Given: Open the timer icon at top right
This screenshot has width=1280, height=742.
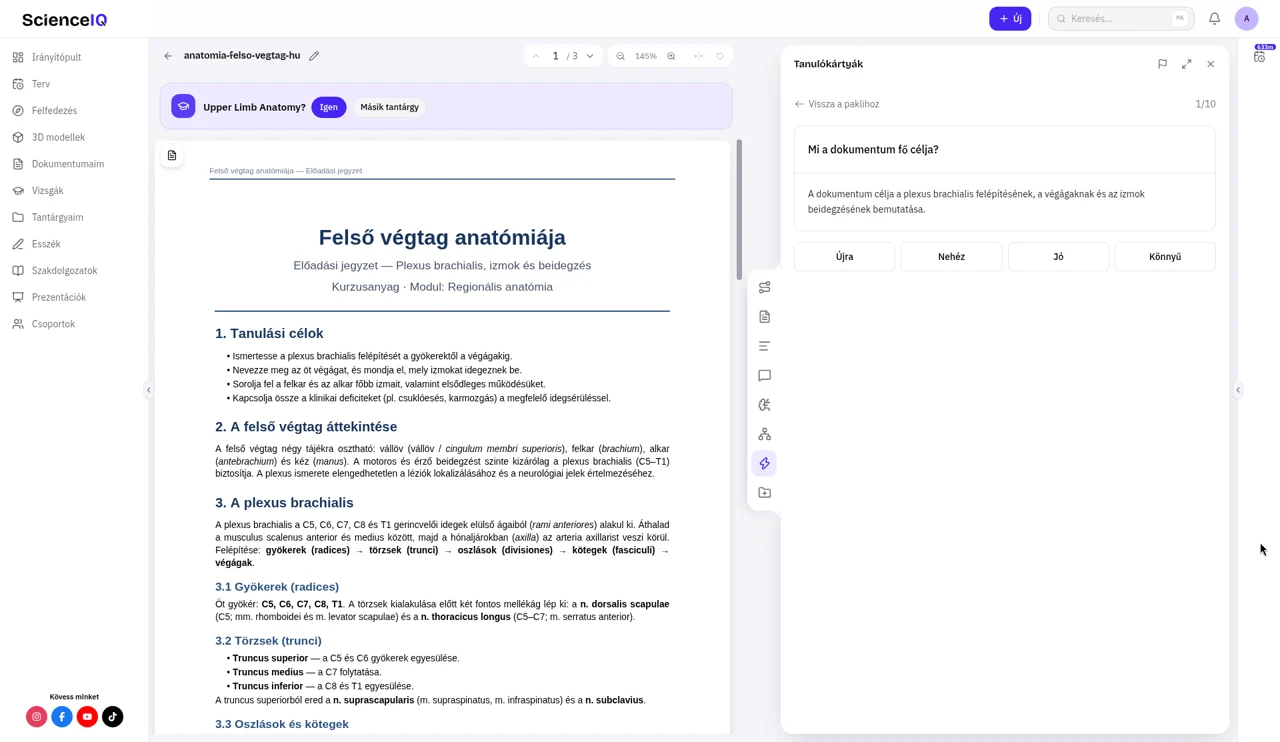Looking at the screenshot, I should (1259, 57).
